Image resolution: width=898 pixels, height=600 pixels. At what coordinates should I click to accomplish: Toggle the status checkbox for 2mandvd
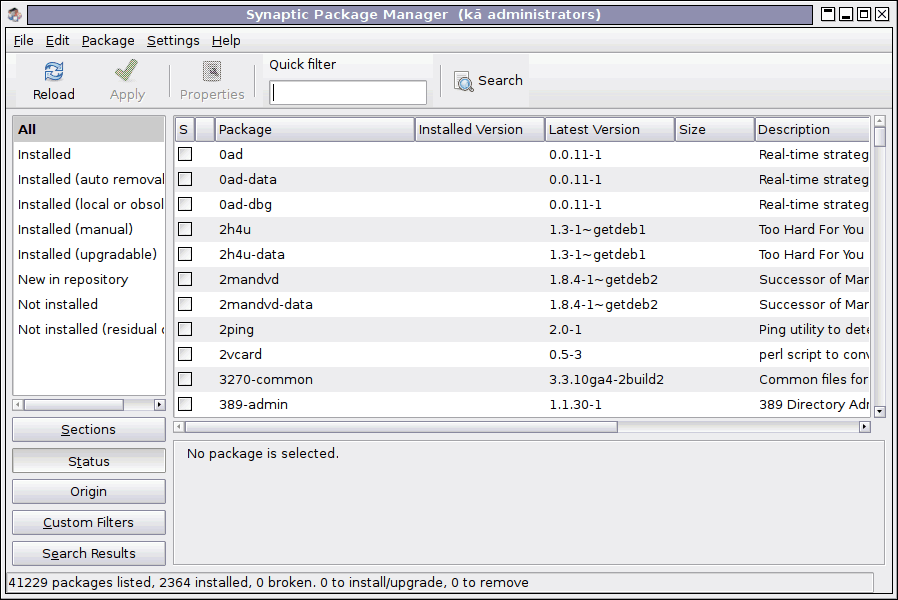click(185, 279)
